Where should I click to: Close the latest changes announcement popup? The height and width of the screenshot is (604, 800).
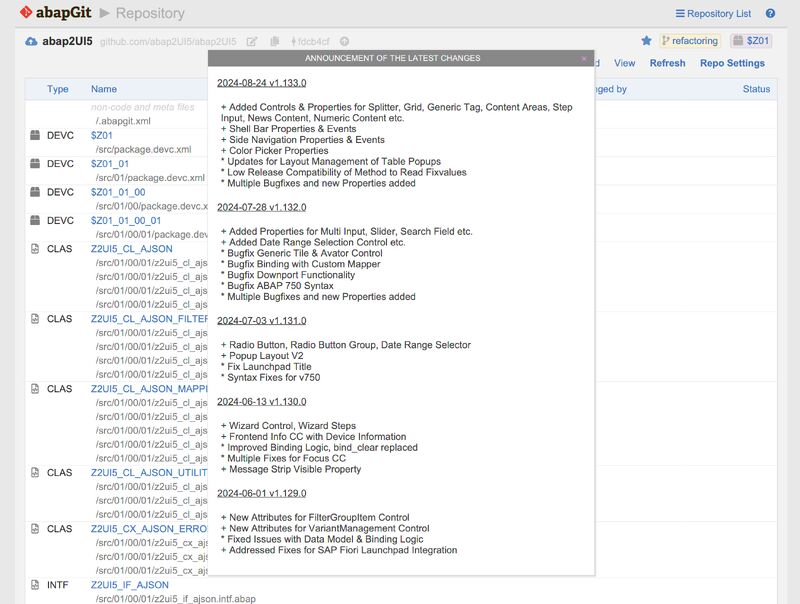tap(584, 58)
